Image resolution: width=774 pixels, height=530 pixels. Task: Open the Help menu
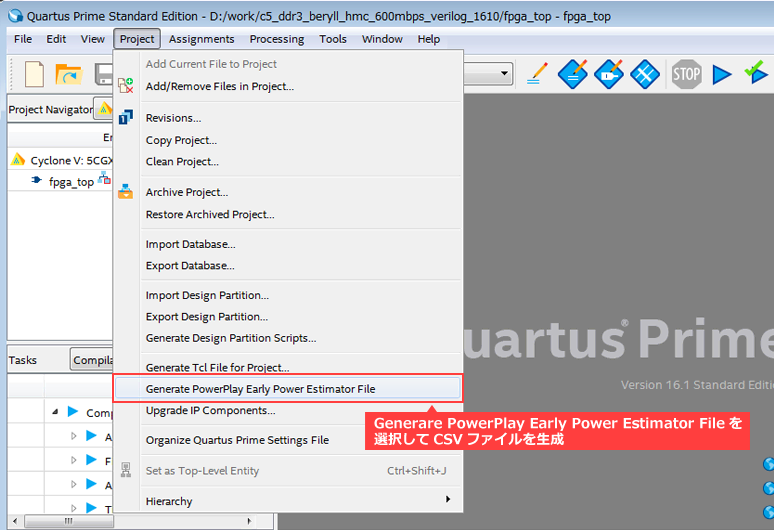pos(428,39)
